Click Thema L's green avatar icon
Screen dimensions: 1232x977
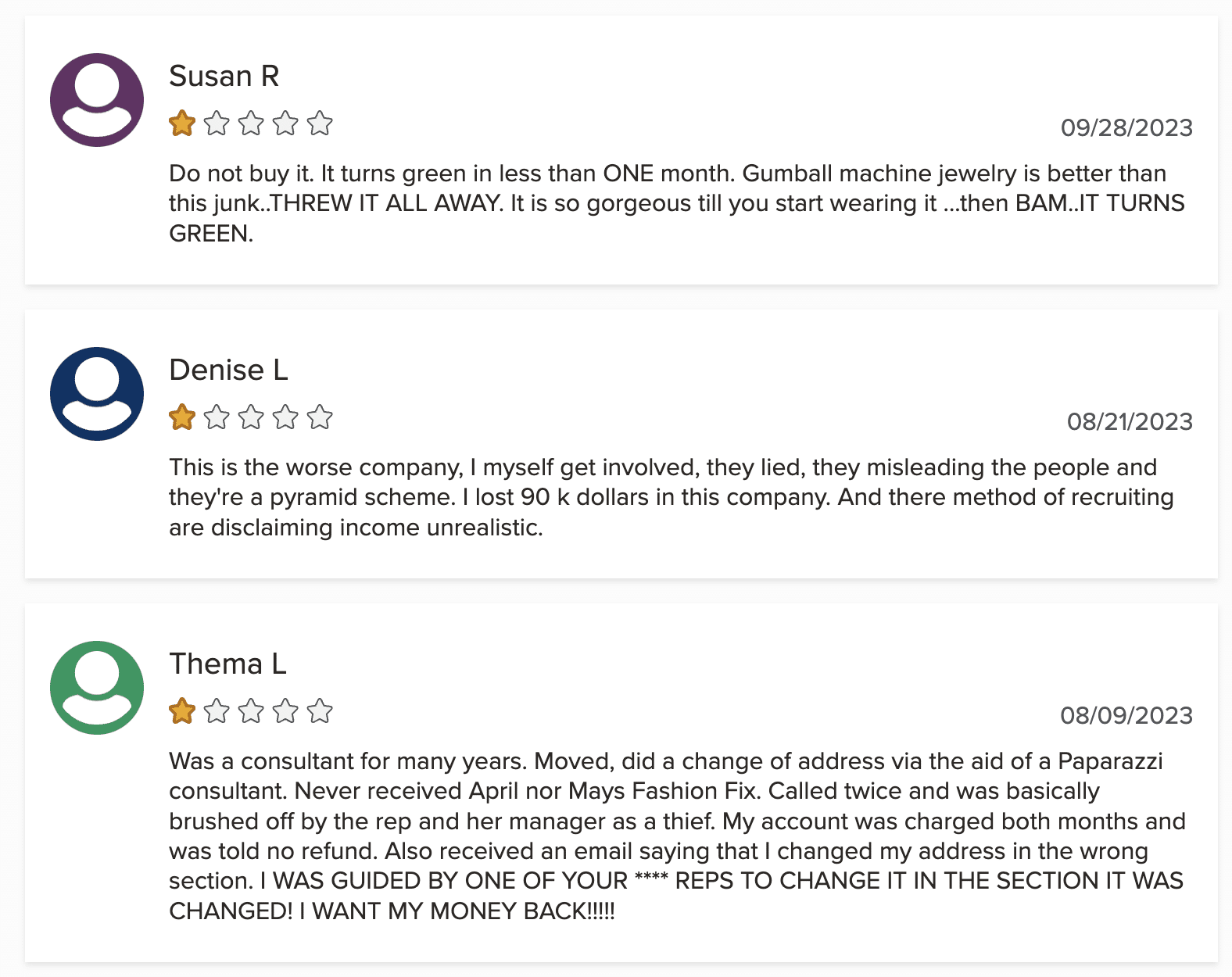(97, 688)
